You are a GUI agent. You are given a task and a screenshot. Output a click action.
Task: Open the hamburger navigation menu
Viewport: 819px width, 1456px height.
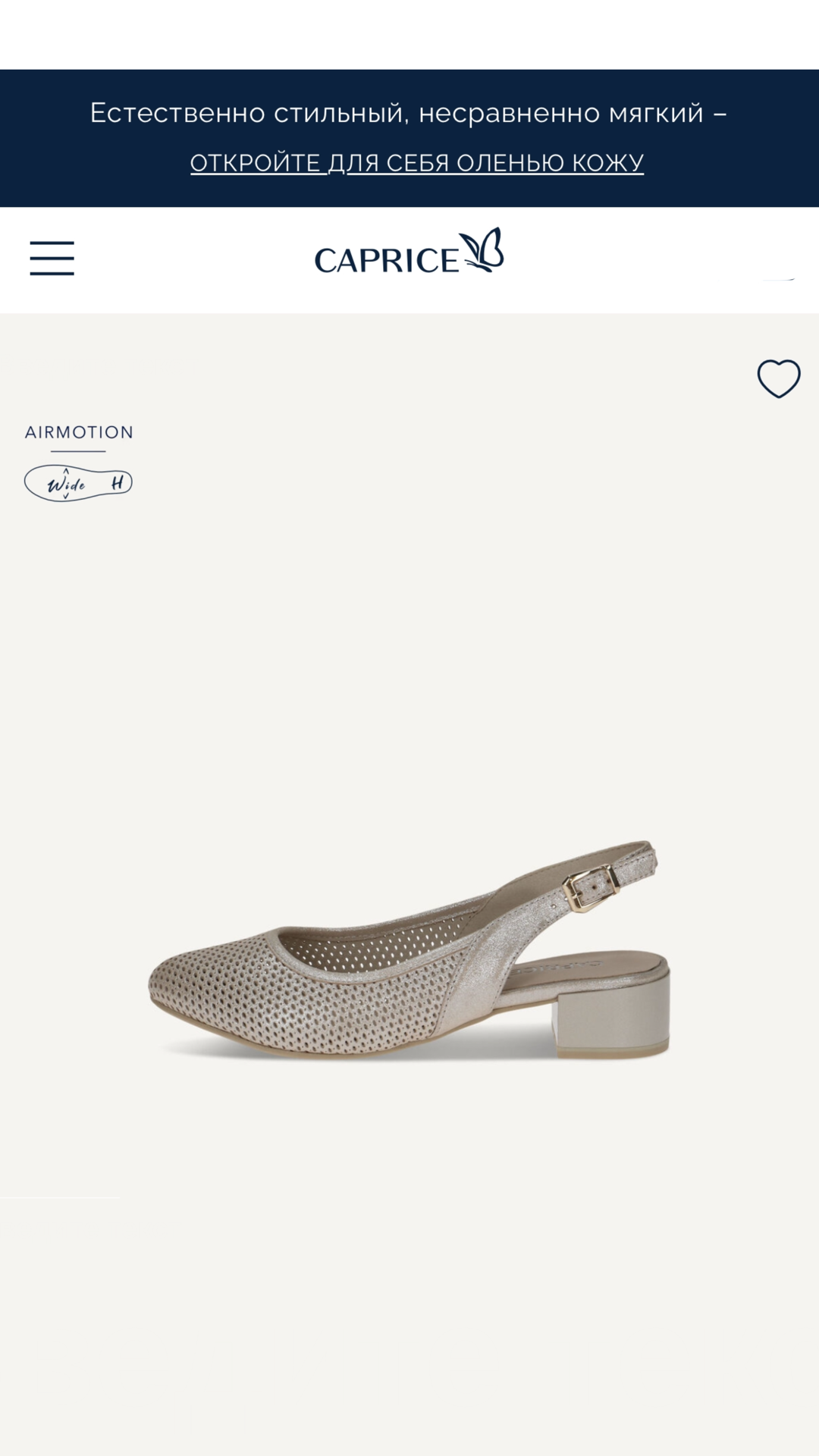pyautogui.click(x=52, y=258)
